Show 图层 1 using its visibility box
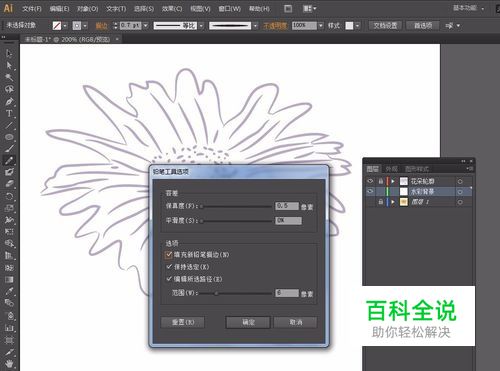Screen dimensions: 500x371 370,202
